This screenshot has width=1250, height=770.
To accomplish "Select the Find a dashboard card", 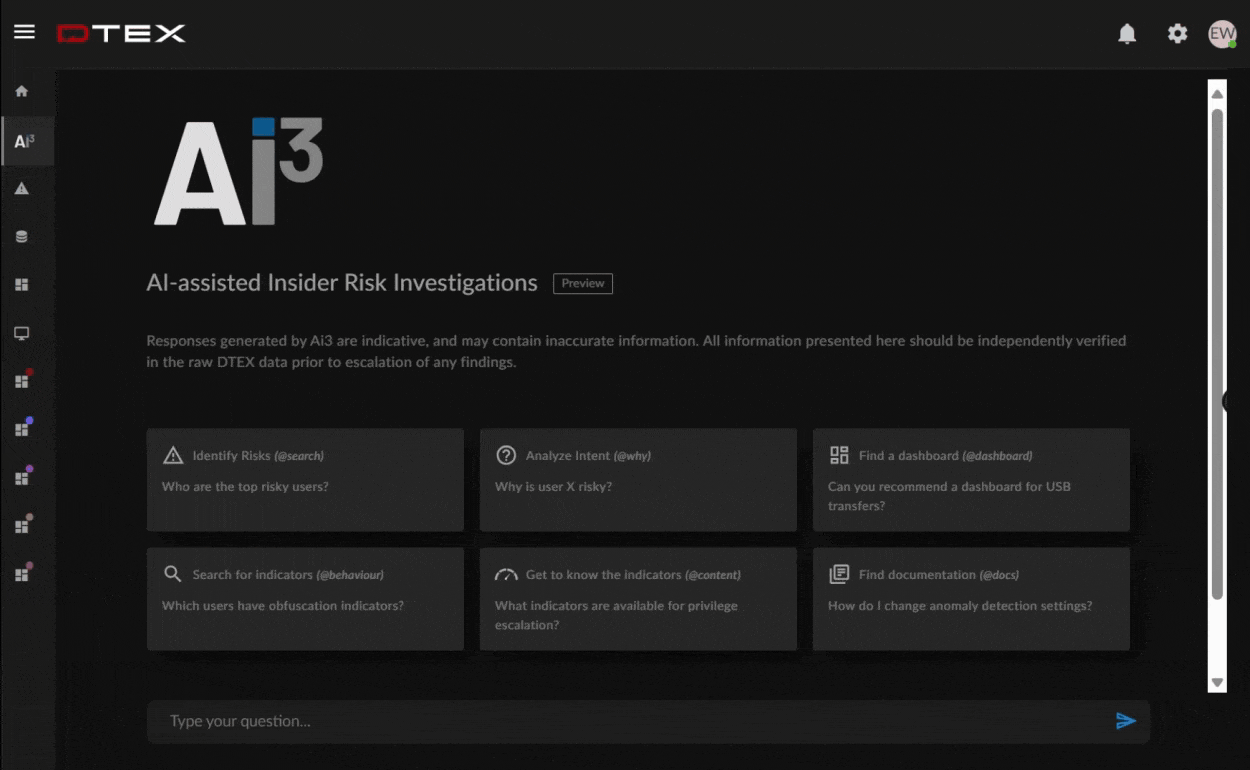I will tap(971, 480).
